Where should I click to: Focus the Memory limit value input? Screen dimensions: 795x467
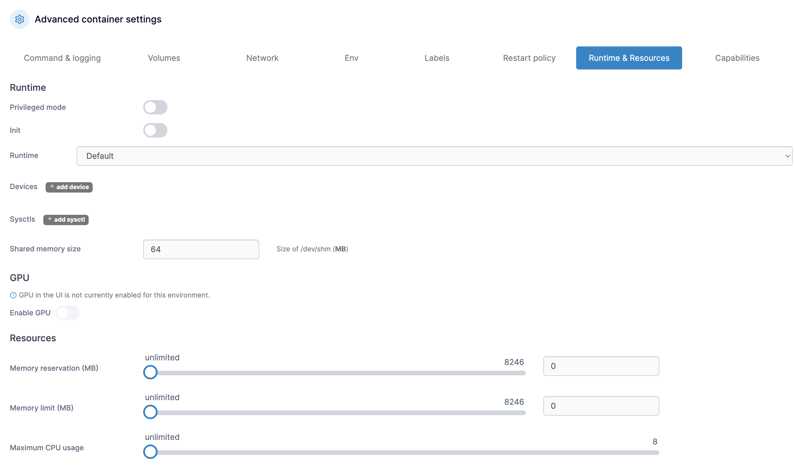[x=601, y=406]
